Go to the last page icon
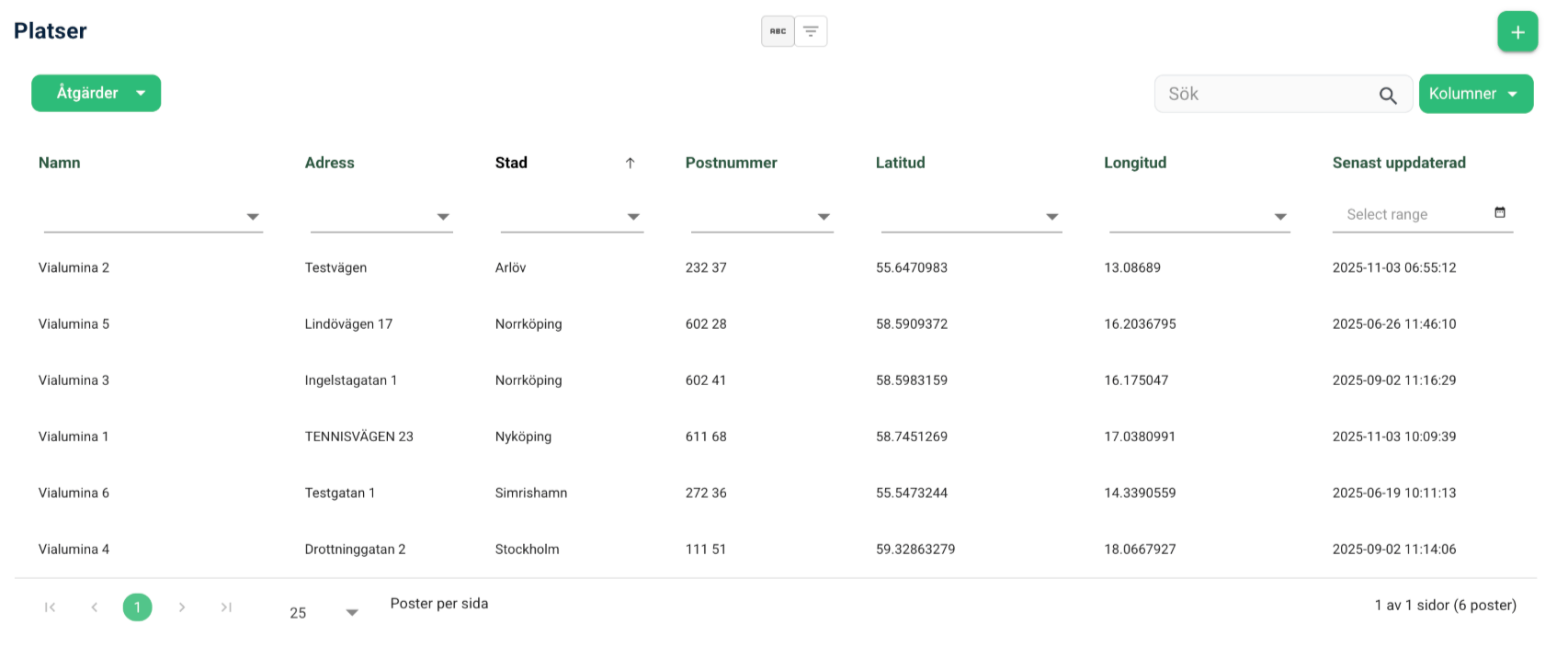Image resolution: width=1568 pixels, height=658 pixels. (x=226, y=607)
